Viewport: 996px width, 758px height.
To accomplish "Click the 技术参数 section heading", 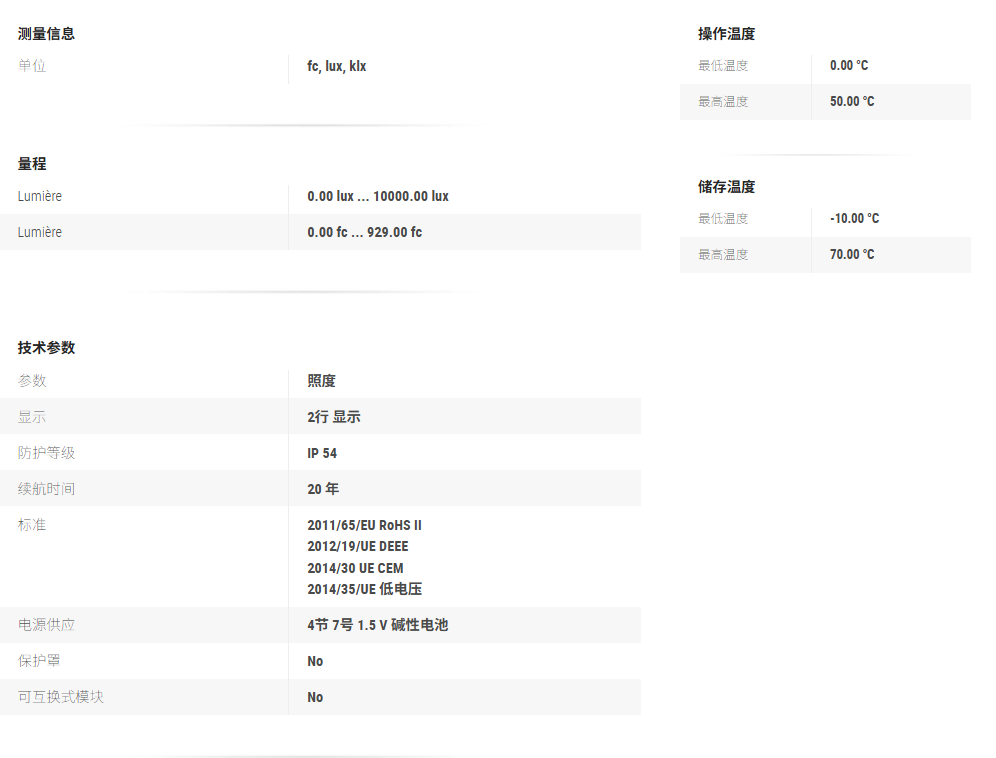I will pos(46,348).
